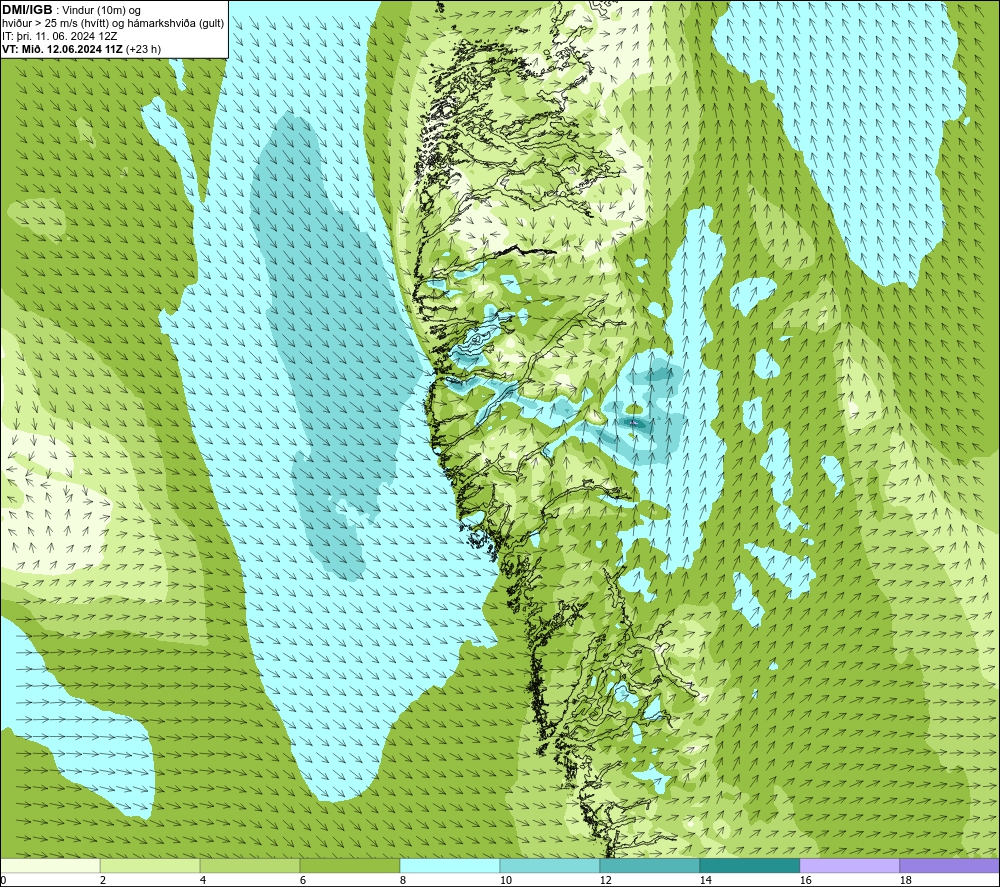Click the legend label '0'
The width and height of the screenshot is (1000, 887).
[4, 880]
